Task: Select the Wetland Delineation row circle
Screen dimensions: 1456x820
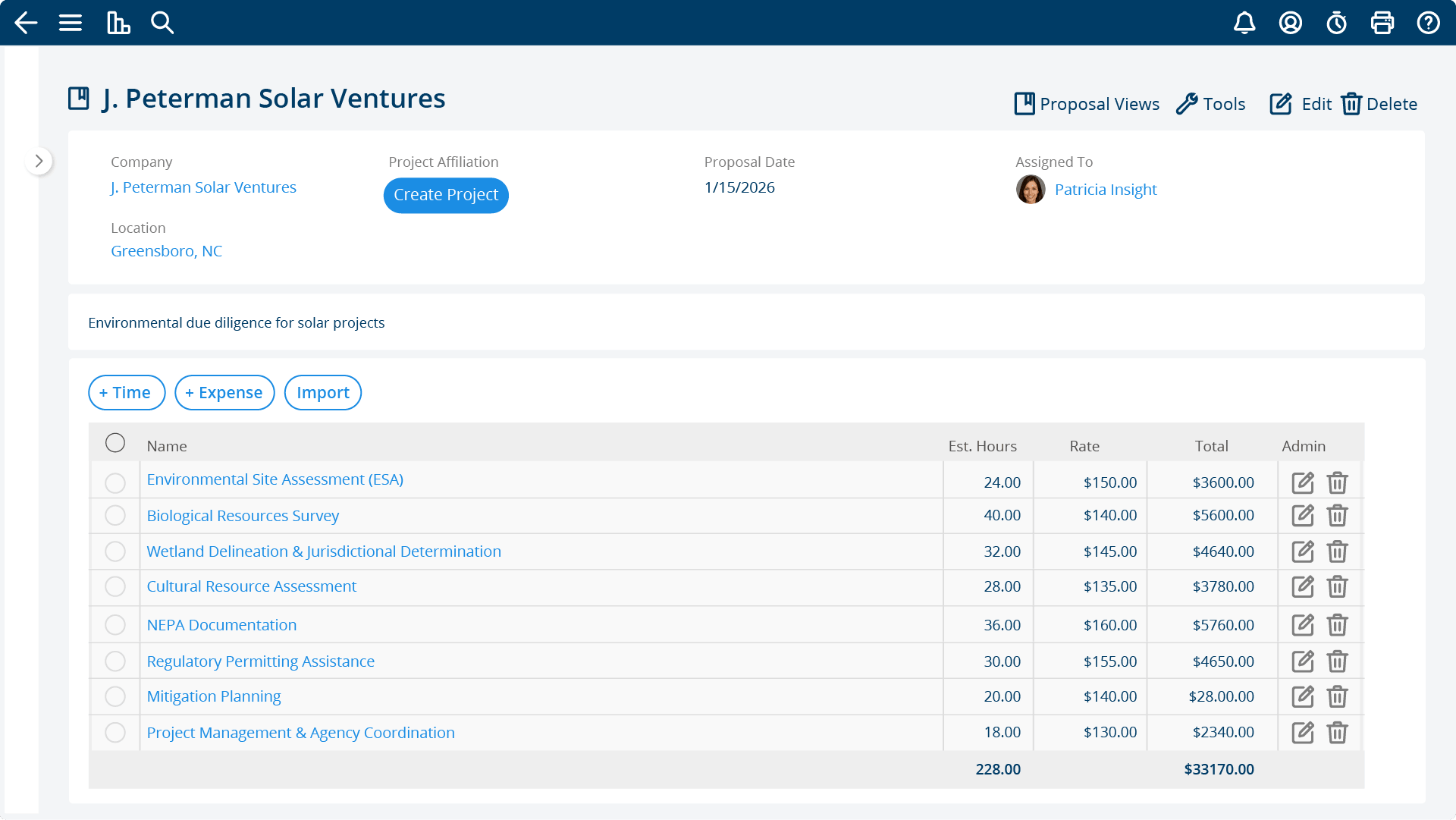Action: (115, 551)
